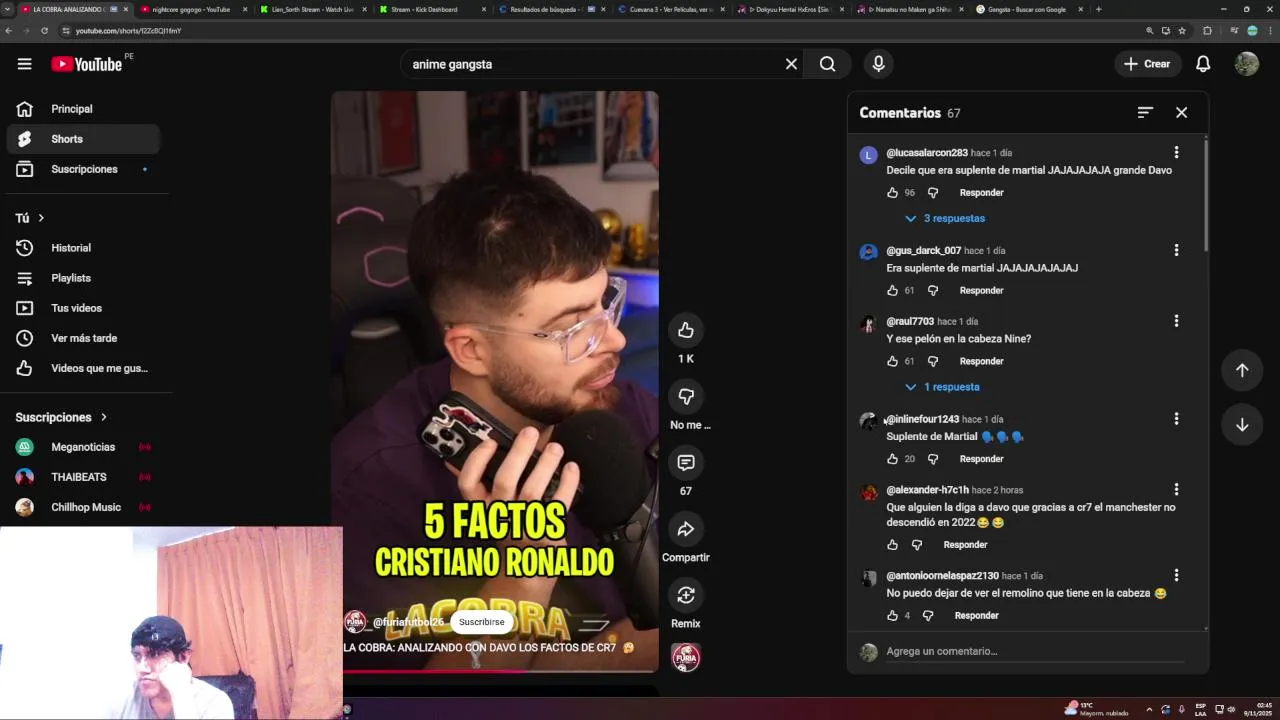
Task: Open the comments button showing 67
Action: 685,463
